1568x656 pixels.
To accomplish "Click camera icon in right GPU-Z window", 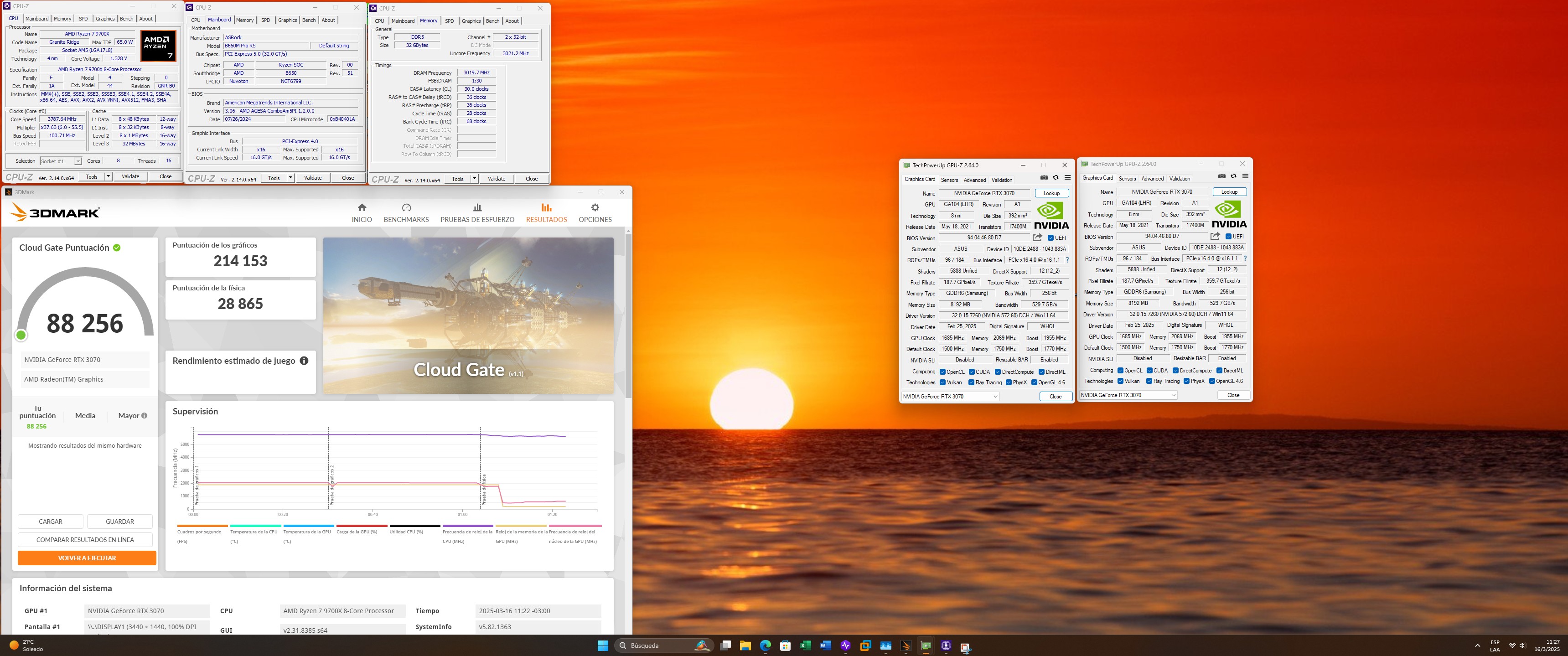I will [x=1221, y=176].
